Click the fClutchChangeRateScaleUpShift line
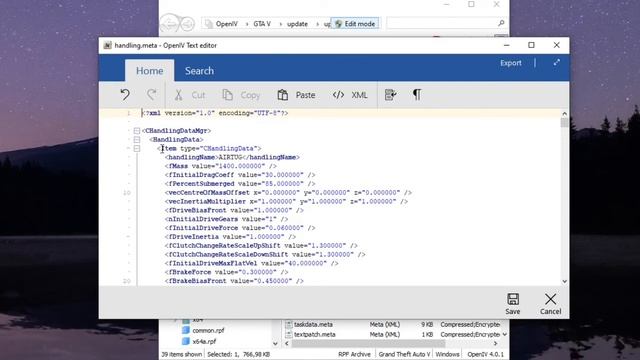The image size is (640, 360). (x=261, y=246)
